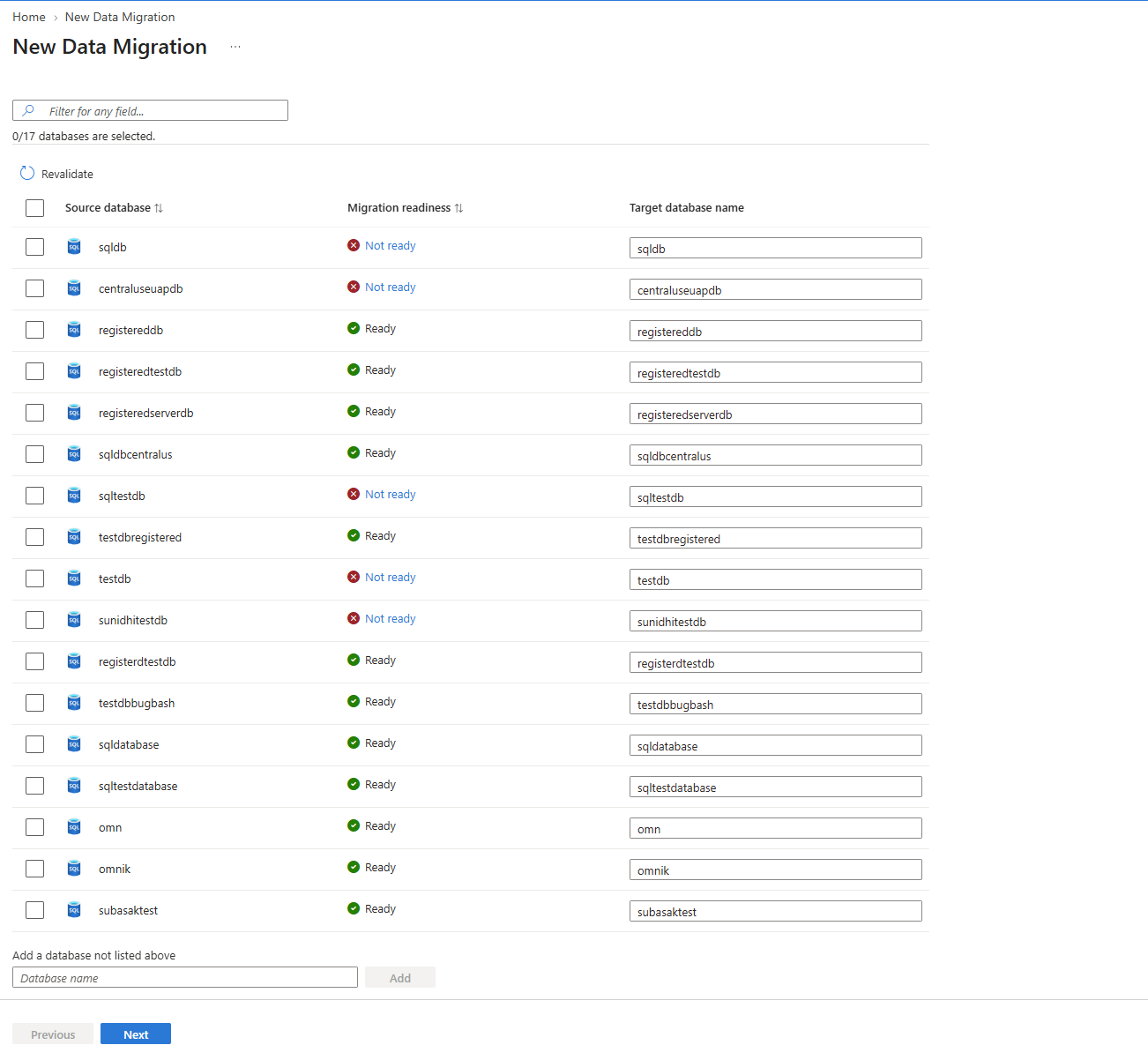Image resolution: width=1148 pixels, height=1060 pixels.
Task: Click the search magnifier icon in filter box
Action: tap(28, 111)
